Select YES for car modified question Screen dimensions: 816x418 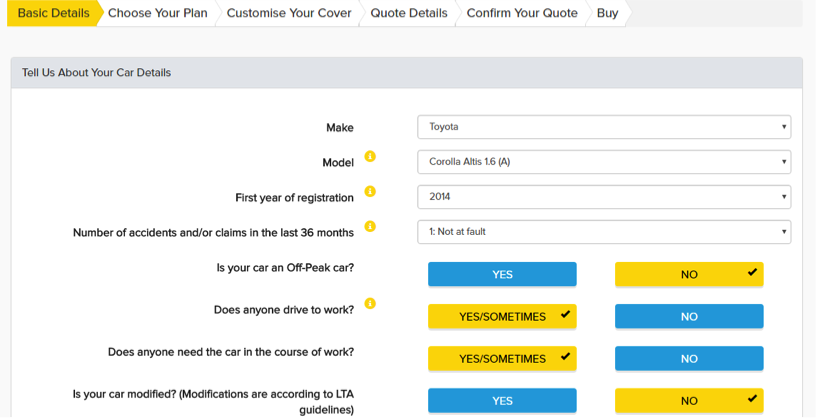pos(502,401)
